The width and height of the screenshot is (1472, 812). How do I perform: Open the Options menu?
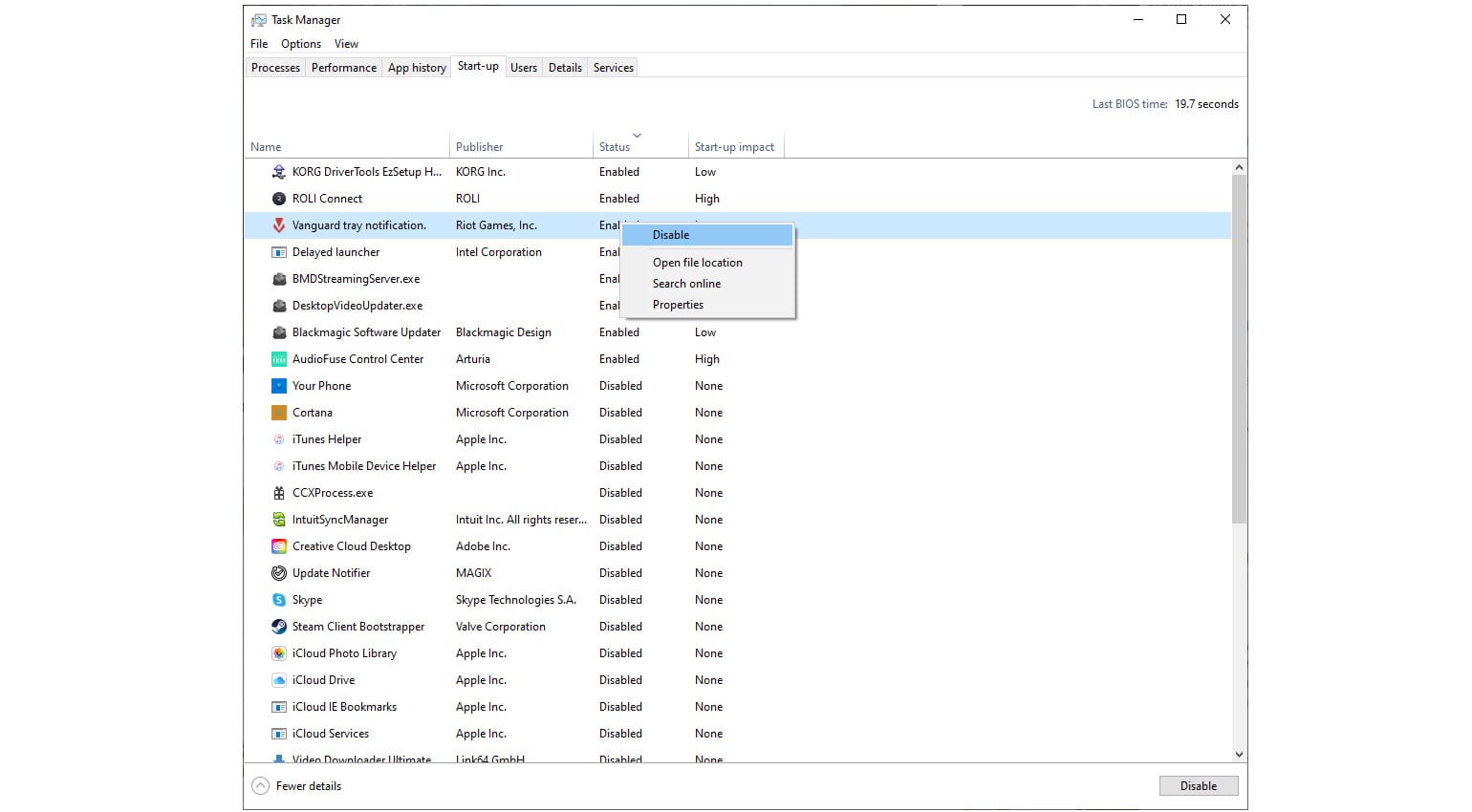pos(301,44)
